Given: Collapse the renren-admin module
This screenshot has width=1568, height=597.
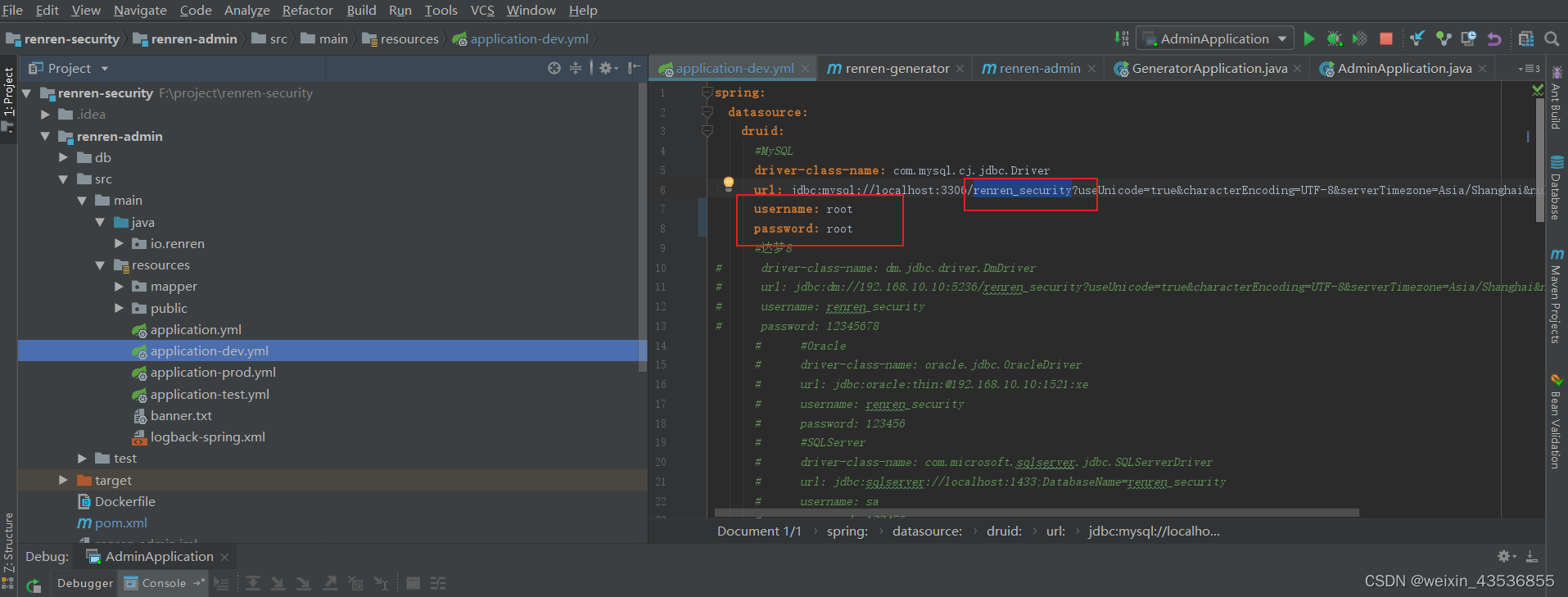Looking at the screenshot, I should (x=46, y=136).
